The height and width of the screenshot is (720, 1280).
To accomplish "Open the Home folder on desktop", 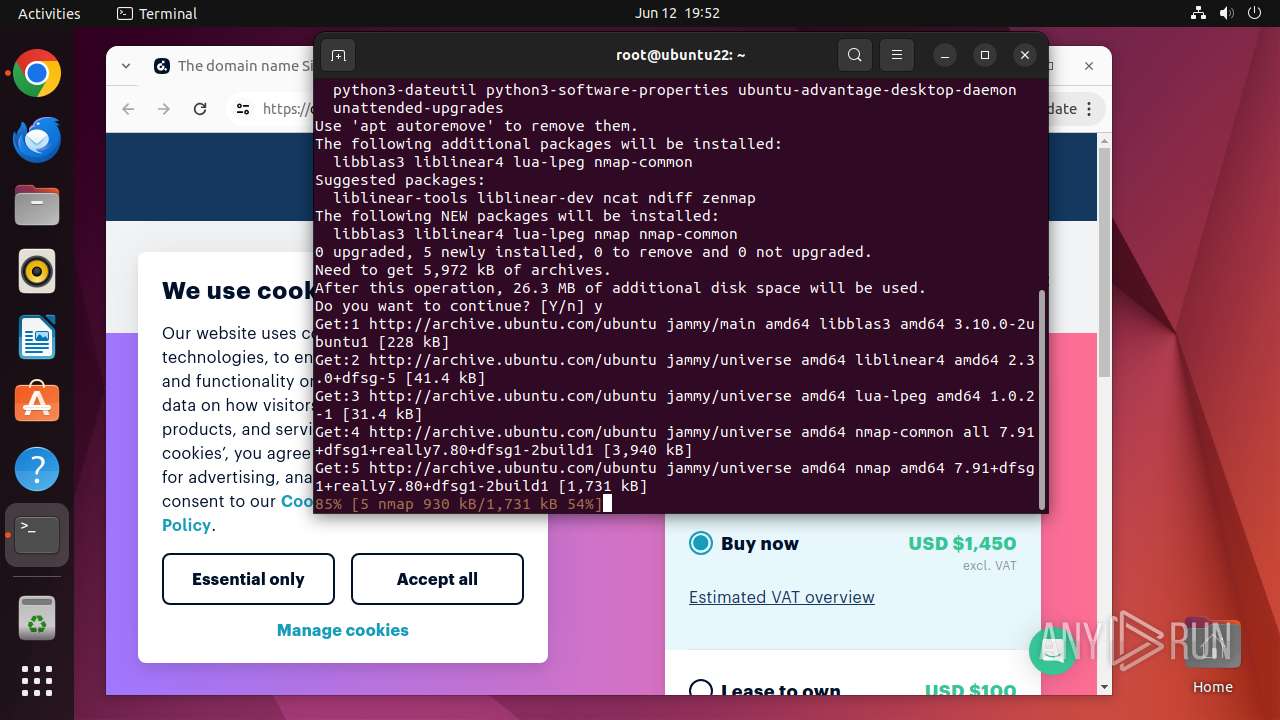I will [x=1212, y=656].
